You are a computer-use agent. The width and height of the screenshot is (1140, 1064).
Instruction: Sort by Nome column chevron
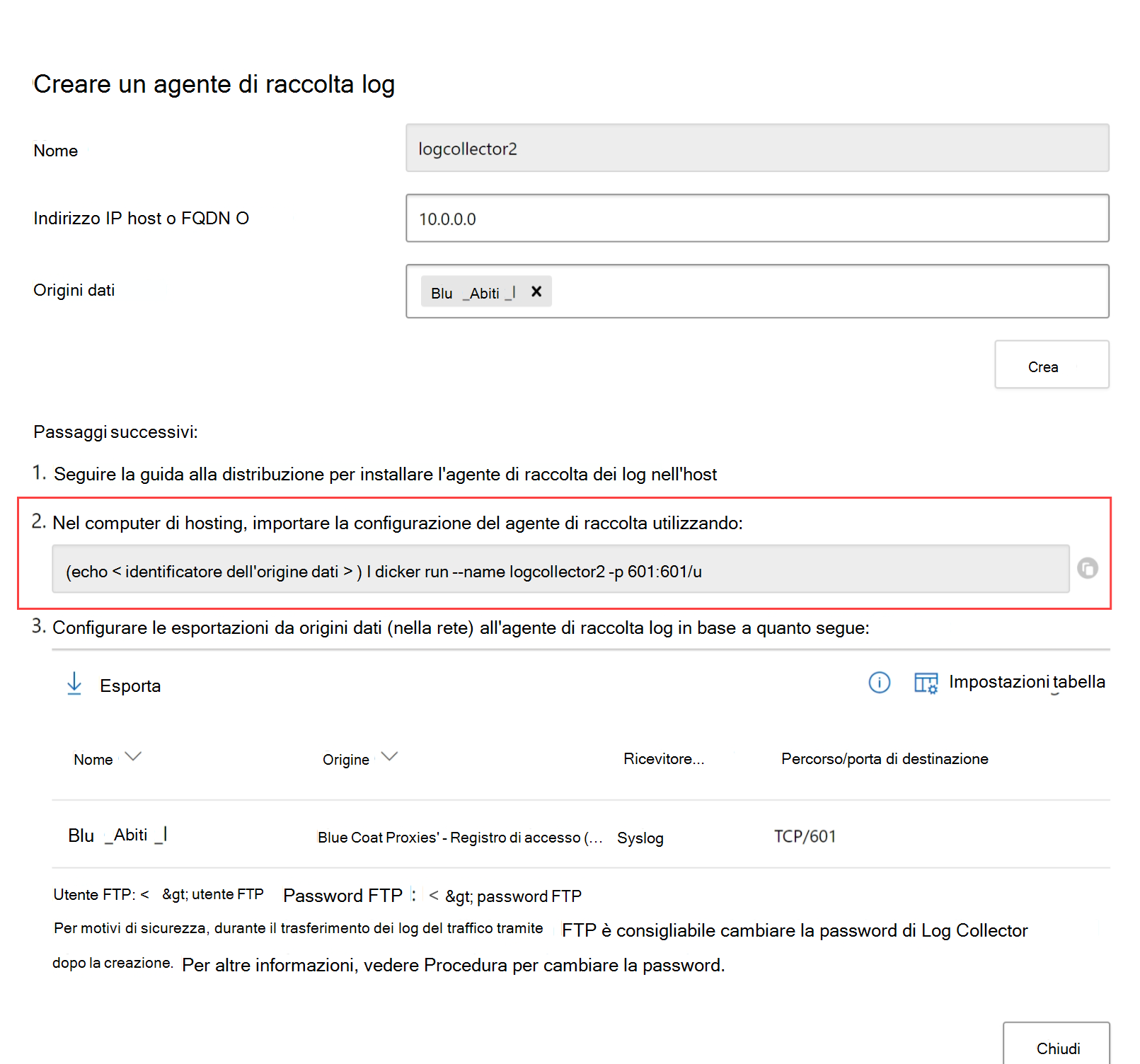coord(133,756)
